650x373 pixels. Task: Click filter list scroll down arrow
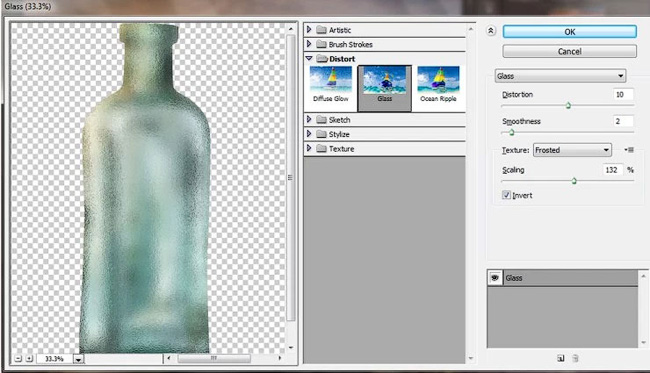[x=471, y=358]
